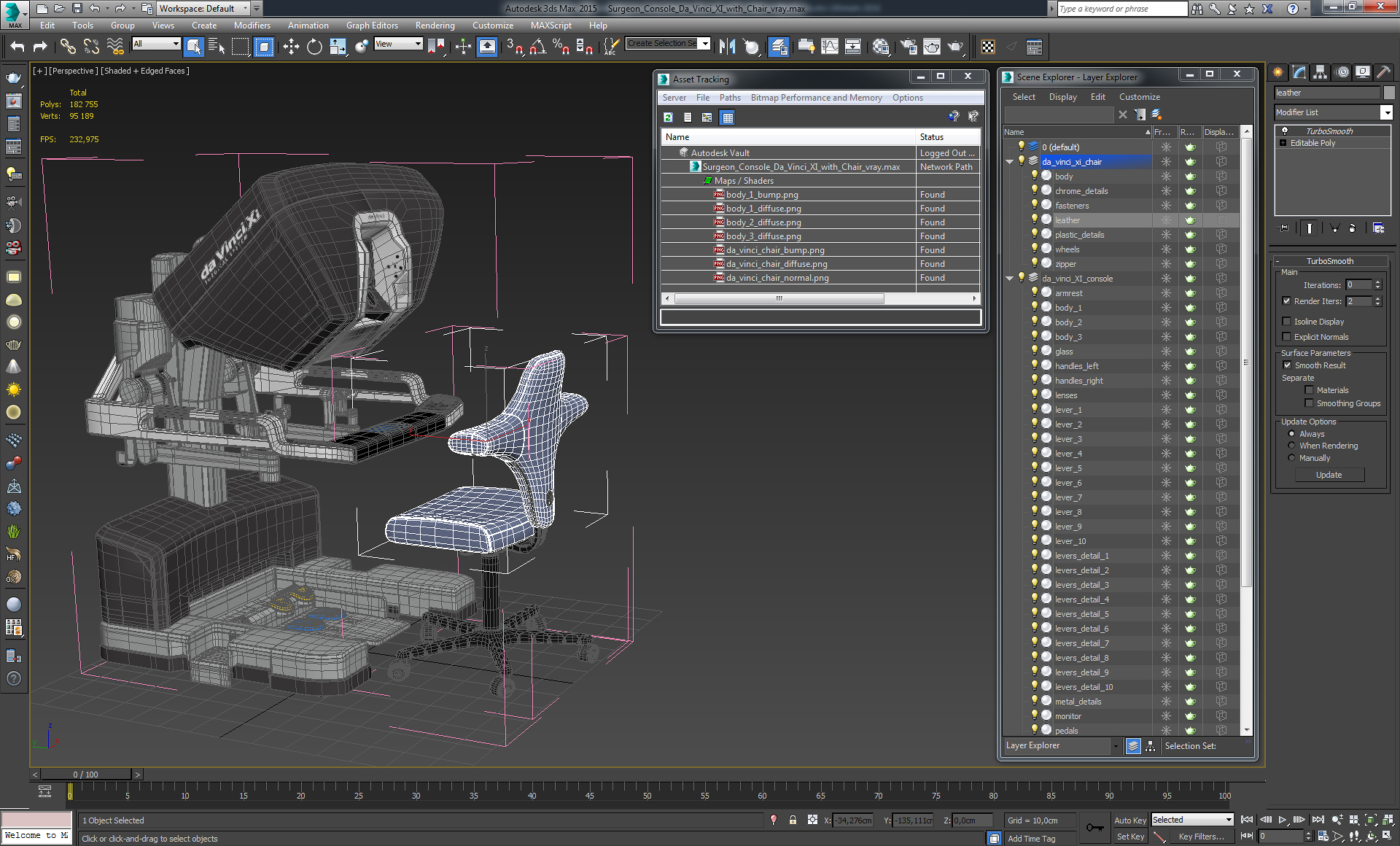
Task: Open the Graph Editors menu
Action: (x=372, y=26)
